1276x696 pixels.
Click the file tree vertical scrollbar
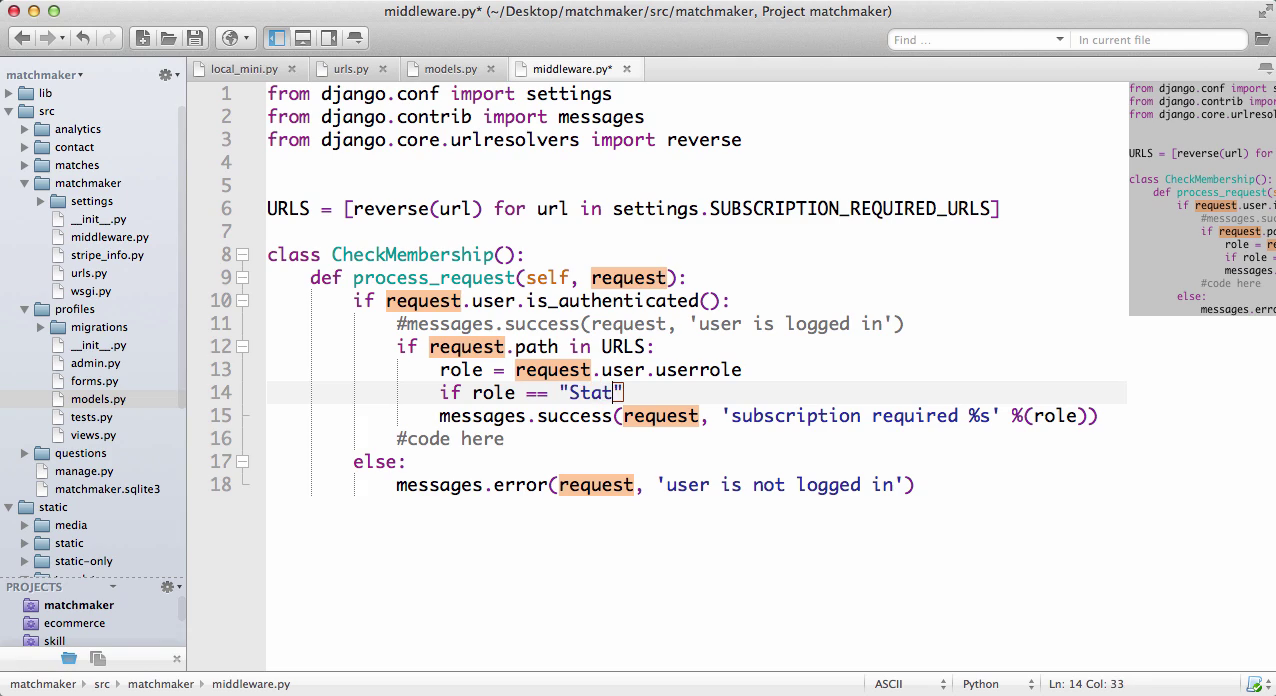[x=181, y=256]
